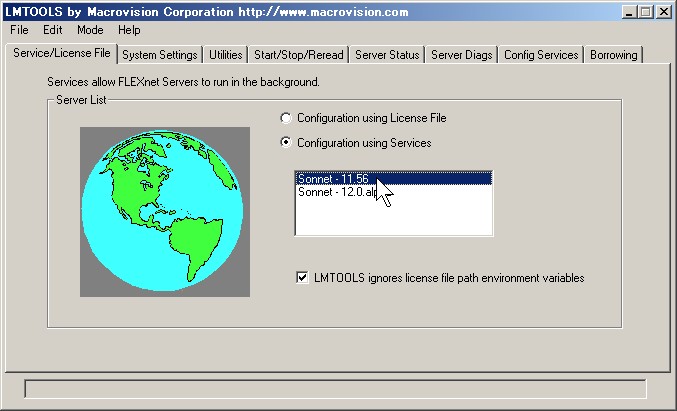Click the status bar field
Screen dimensions: 677x411
tap(335, 389)
